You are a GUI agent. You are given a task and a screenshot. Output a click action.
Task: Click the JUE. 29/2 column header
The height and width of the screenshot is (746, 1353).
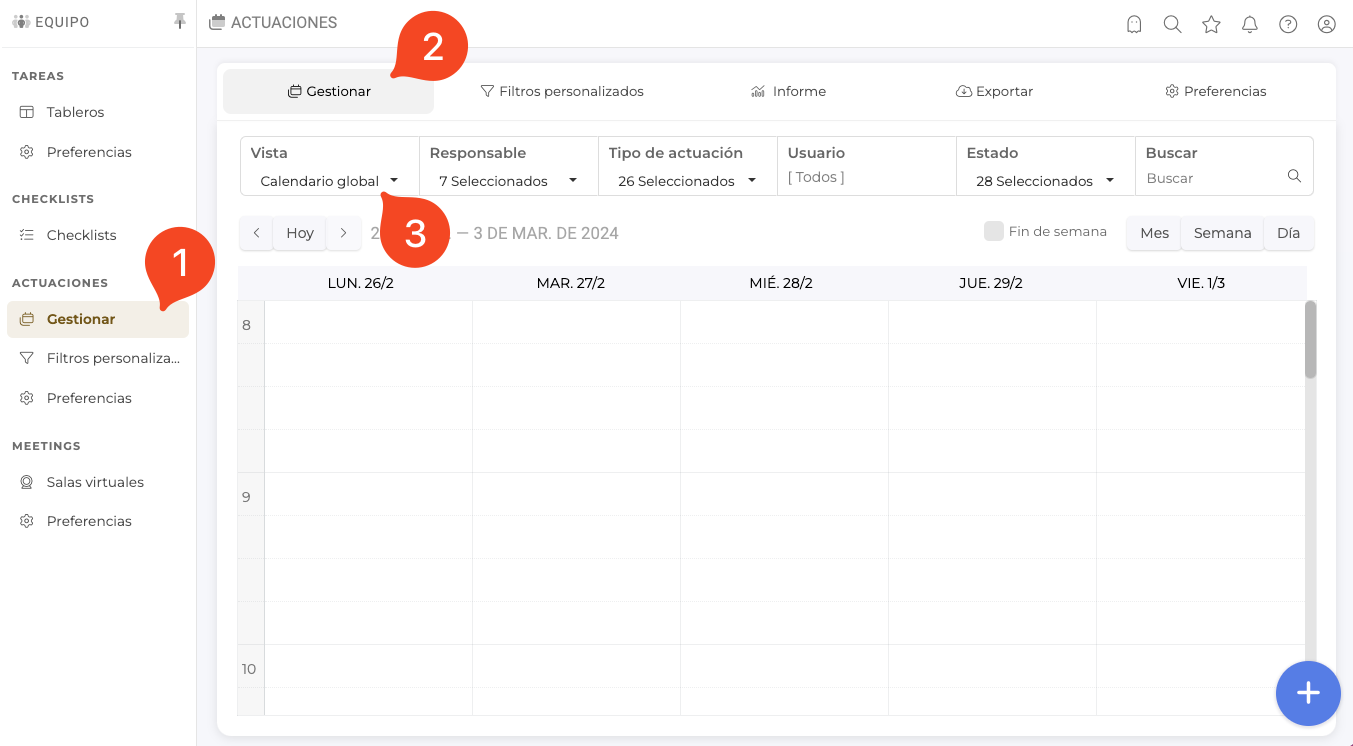pos(990,283)
